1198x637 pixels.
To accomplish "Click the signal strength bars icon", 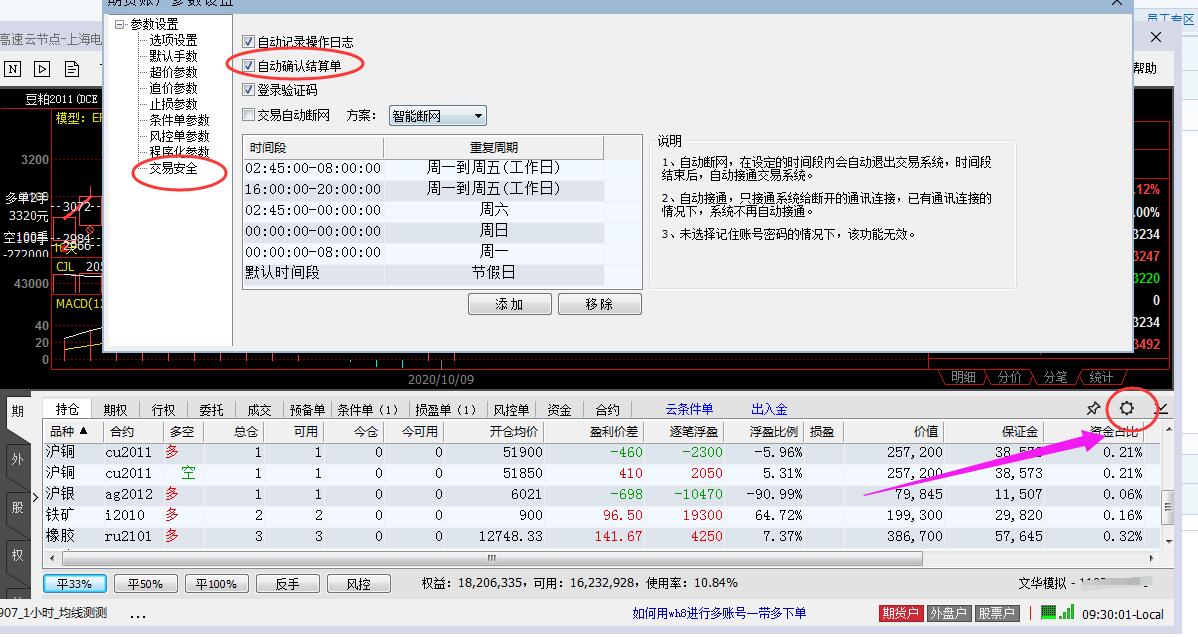I will pos(1066,612).
